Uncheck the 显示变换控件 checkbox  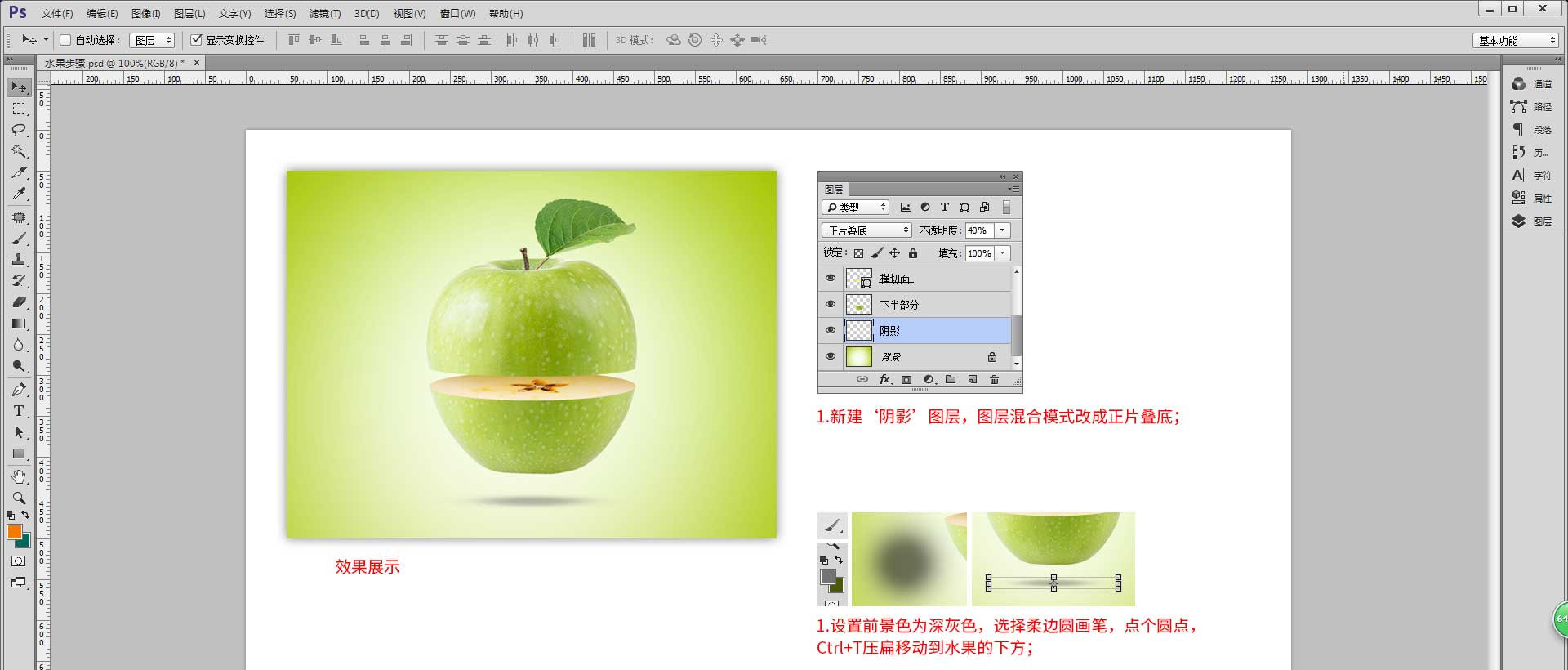pyautogui.click(x=196, y=40)
